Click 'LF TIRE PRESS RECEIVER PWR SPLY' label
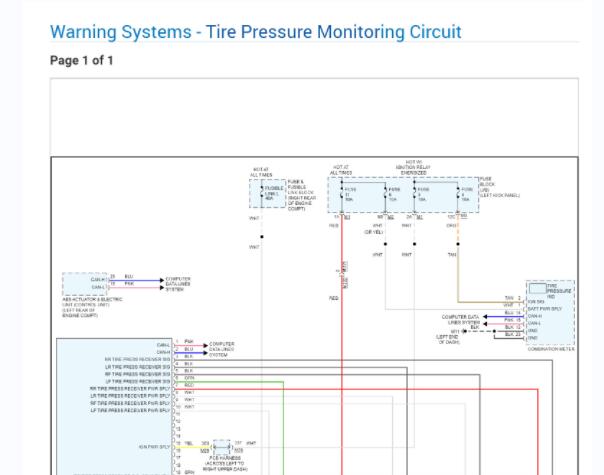 point(130,411)
